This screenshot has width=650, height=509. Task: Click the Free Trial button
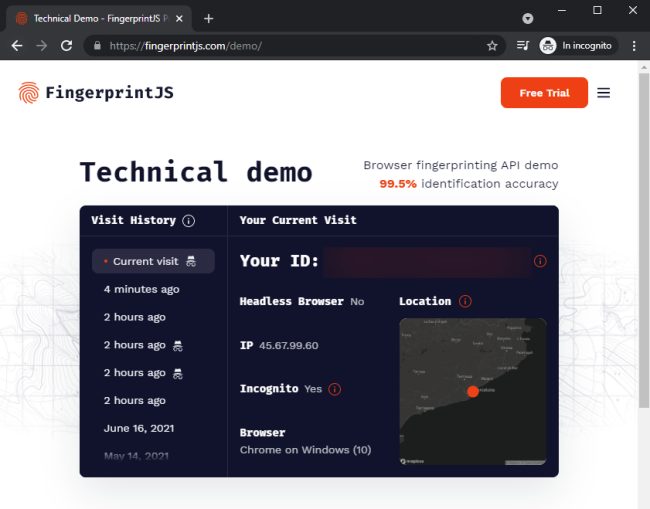544,93
